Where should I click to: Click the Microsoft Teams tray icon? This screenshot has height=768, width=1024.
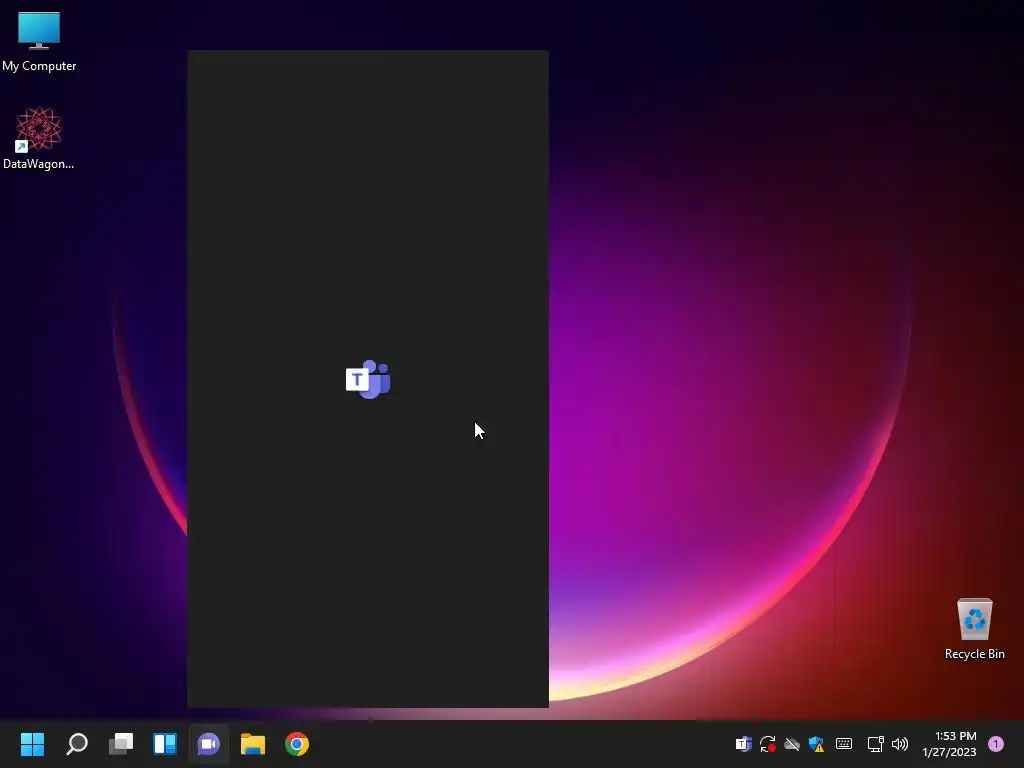click(x=743, y=744)
